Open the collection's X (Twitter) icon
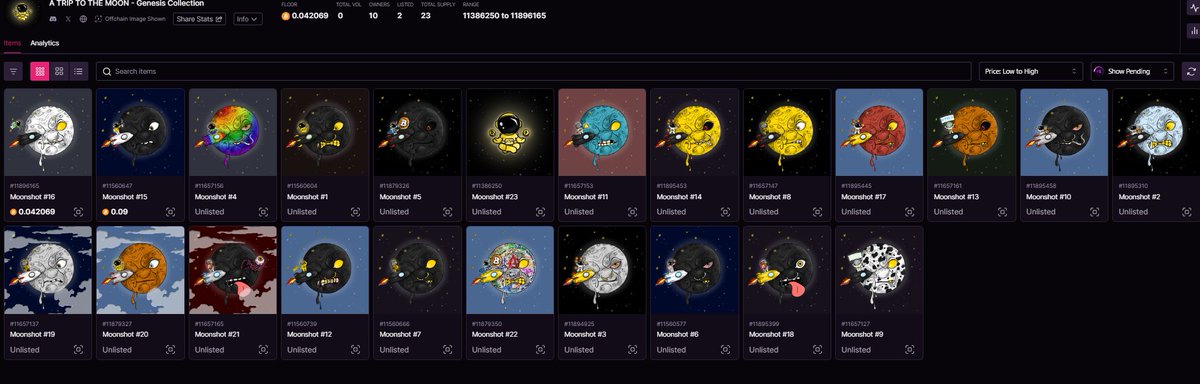 pyautogui.click(x=68, y=19)
